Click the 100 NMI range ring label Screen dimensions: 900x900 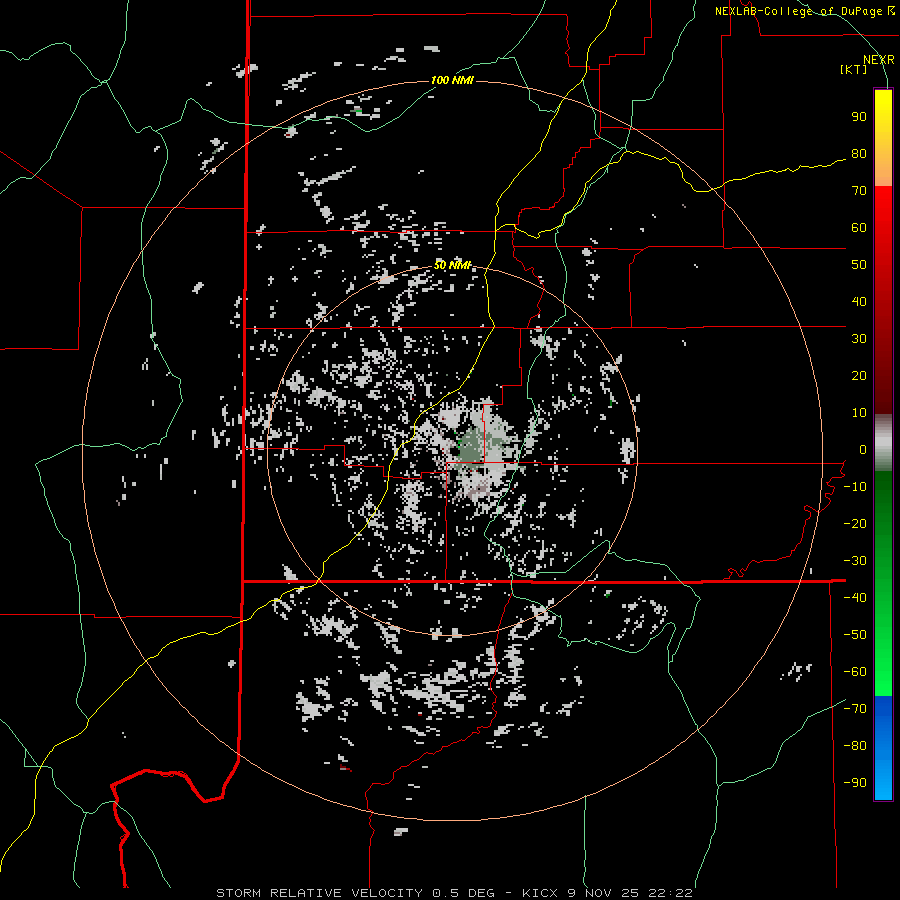point(452,80)
